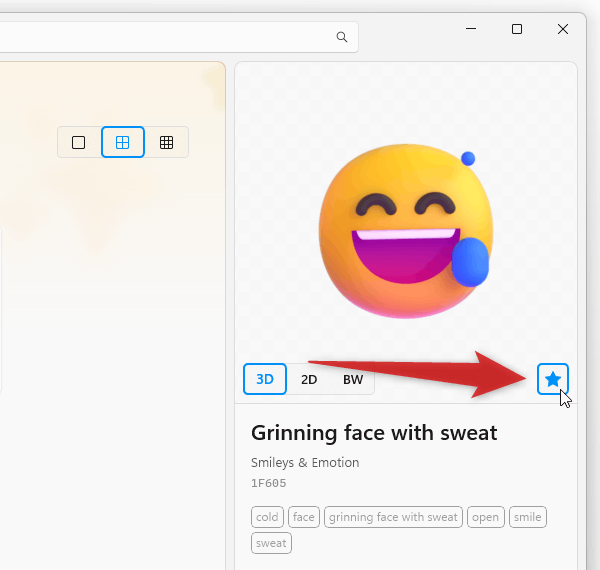
Task: Click the search magnifier icon
Action: point(342,37)
